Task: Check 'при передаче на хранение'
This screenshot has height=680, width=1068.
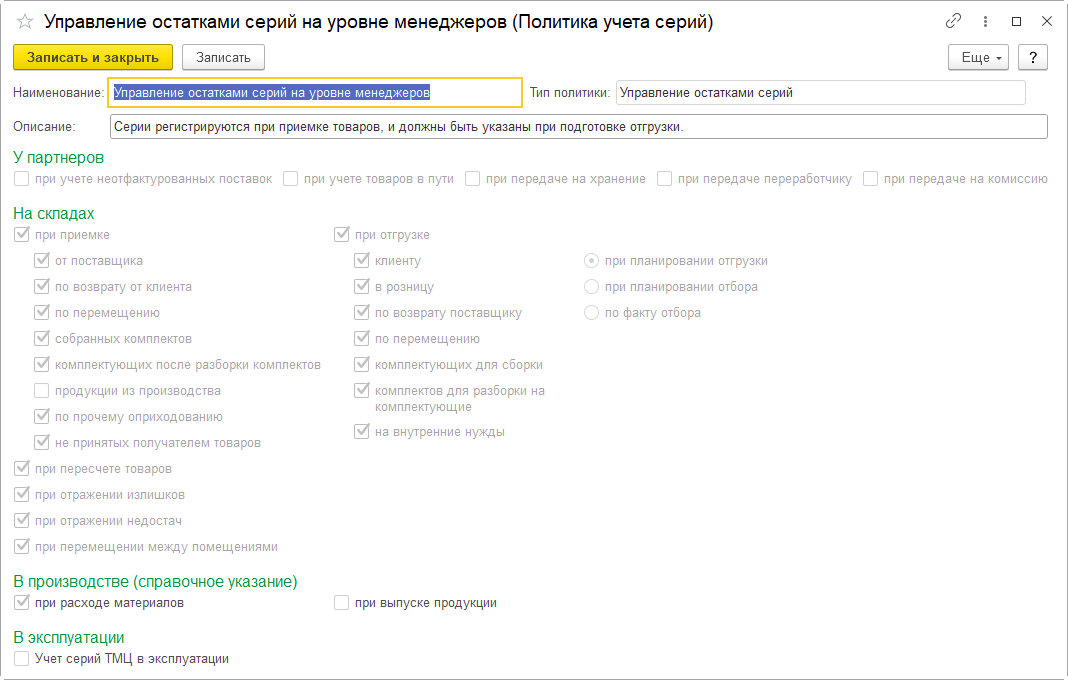Action: coord(473,179)
